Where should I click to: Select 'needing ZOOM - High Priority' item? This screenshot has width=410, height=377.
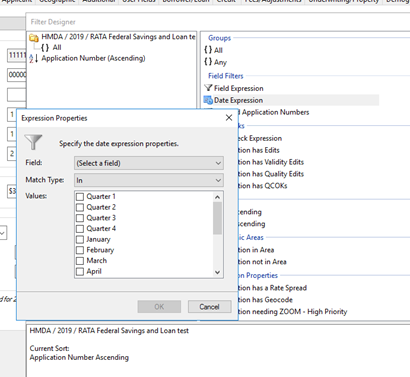(293, 312)
